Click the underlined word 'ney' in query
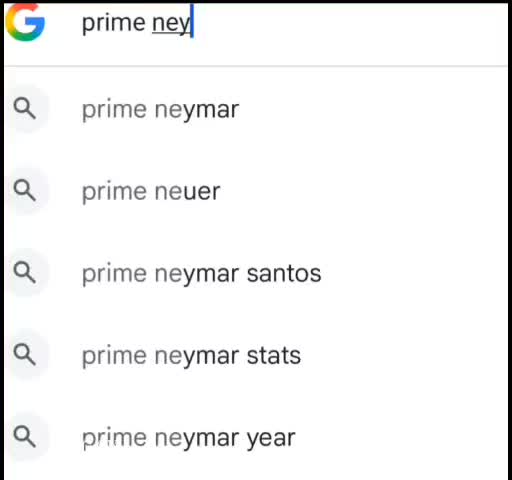This screenshot has width=512, height=480. pos(171,24)
